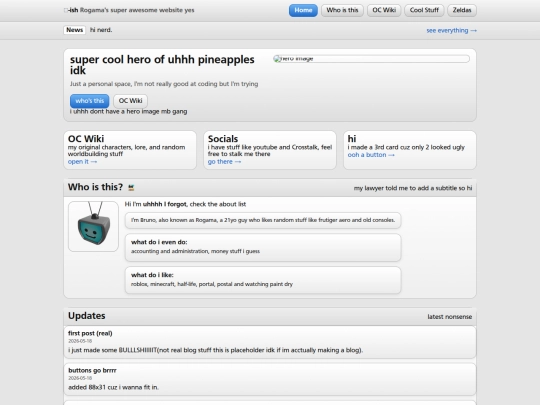The height and width of the screenshot is (405, 540).
Task: Click the small emoji icon beside 'Who is this?'
Action: [x=131, y=188]
